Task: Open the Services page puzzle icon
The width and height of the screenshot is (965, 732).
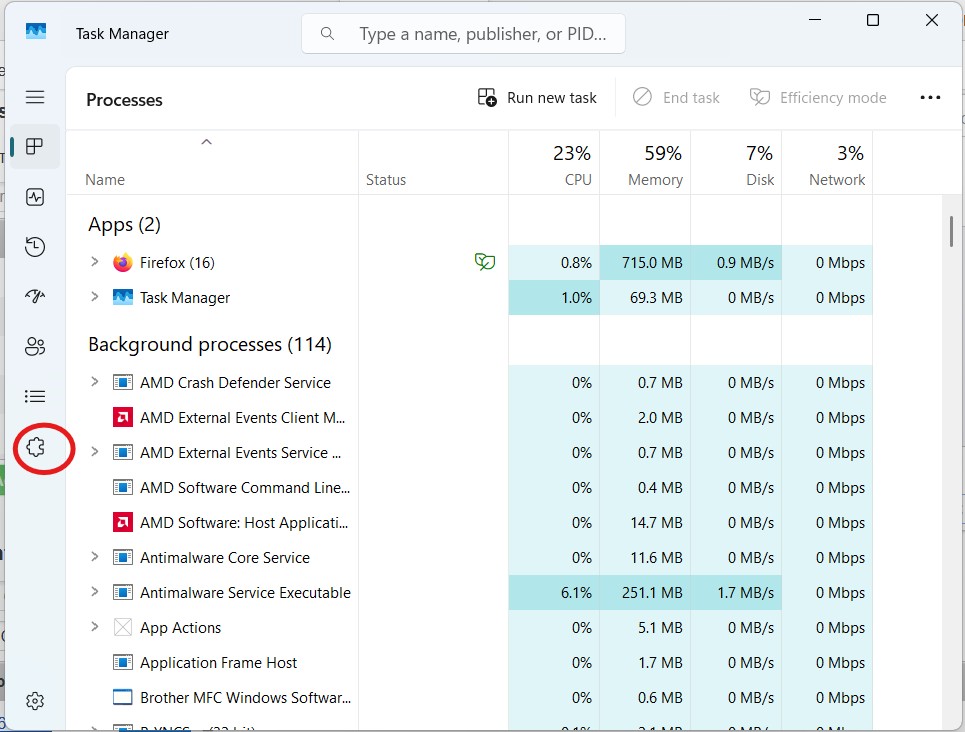Action: pos(35,447)
